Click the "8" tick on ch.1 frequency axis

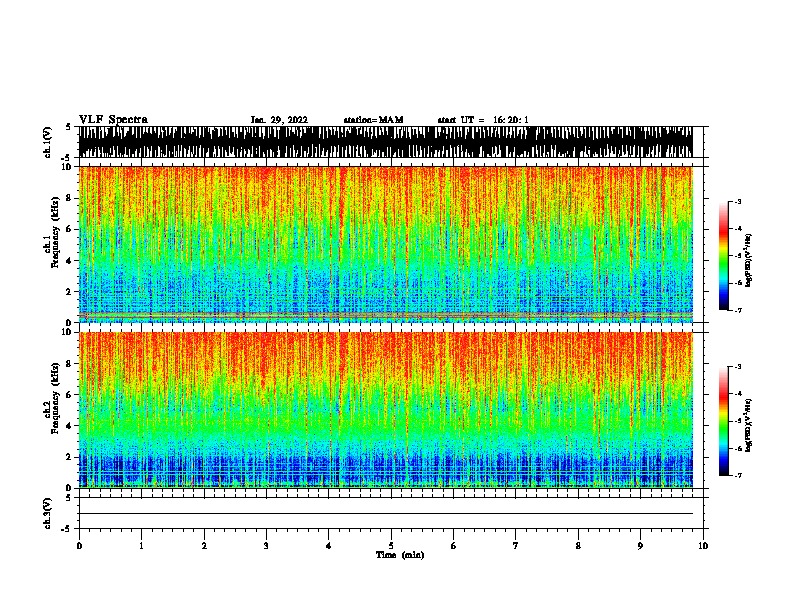70,198
